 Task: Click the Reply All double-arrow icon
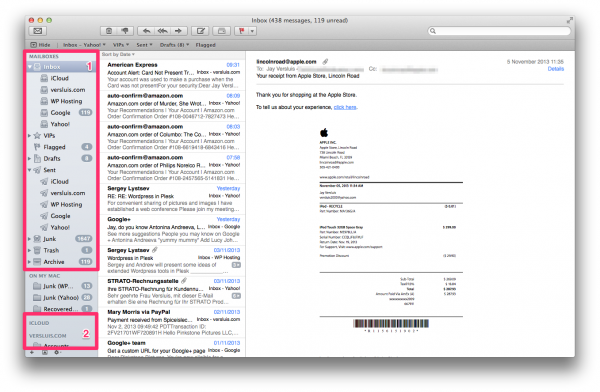(x=162, y=31)
